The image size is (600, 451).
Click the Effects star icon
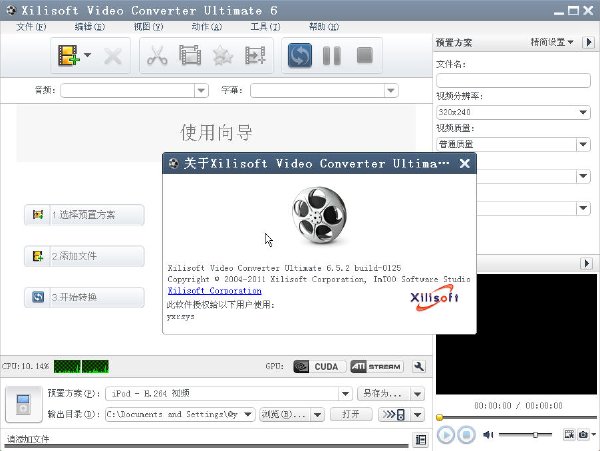223,56
